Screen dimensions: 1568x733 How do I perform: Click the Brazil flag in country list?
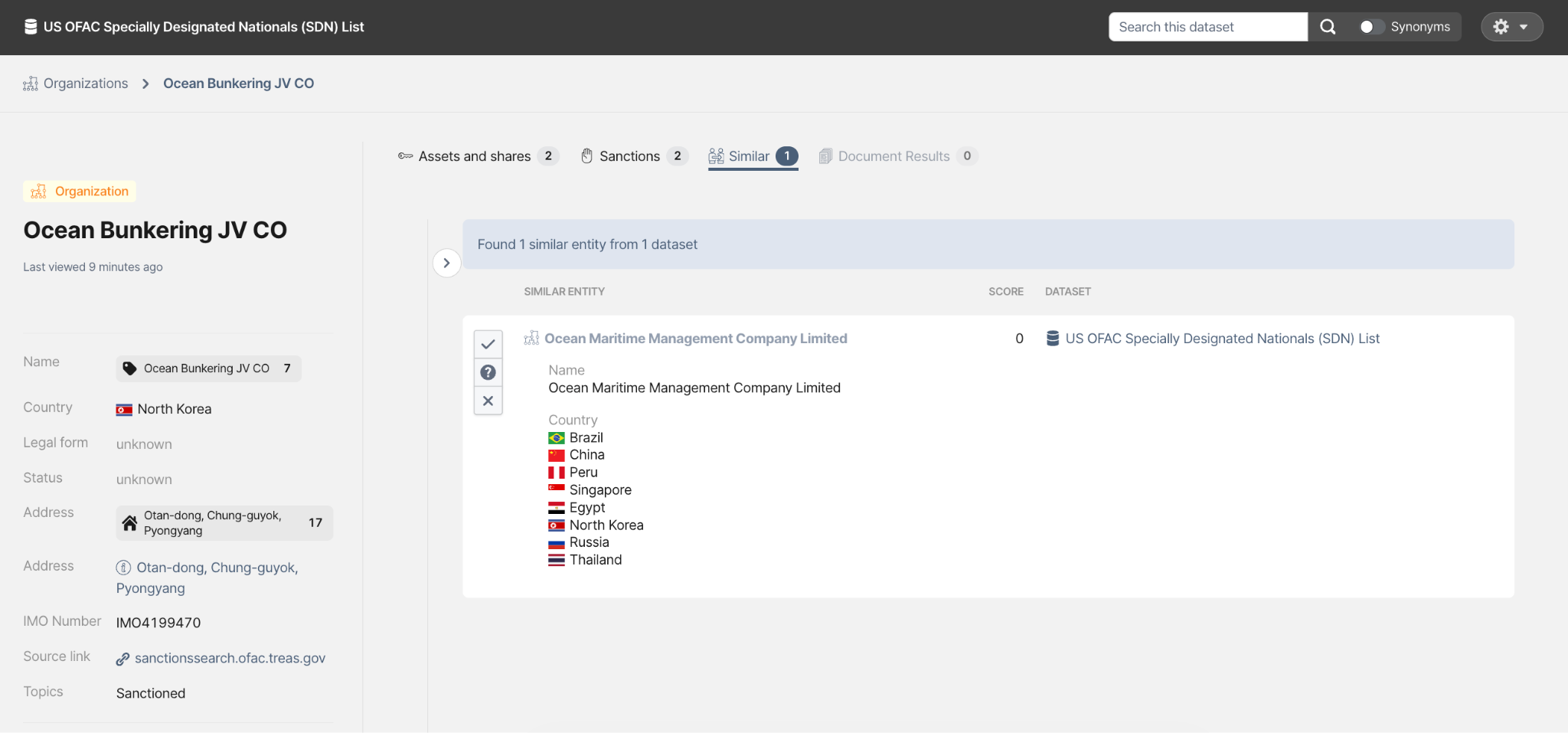click(x=557, y=438)
